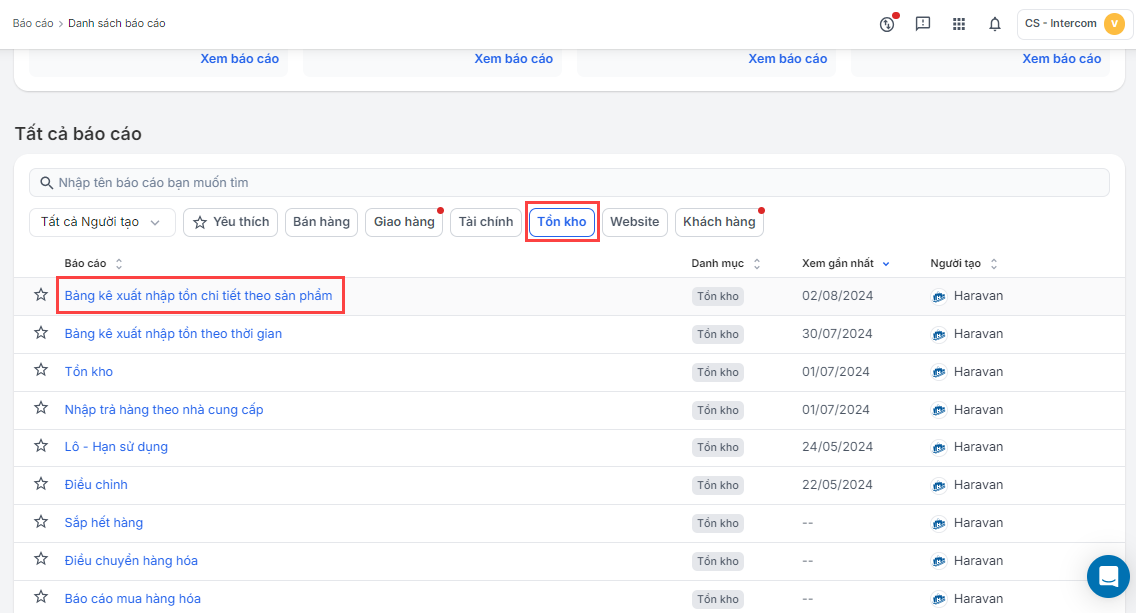Click the Haravan logo in first row
This screenshot has height=613, width=1136.
pos(939,296)
